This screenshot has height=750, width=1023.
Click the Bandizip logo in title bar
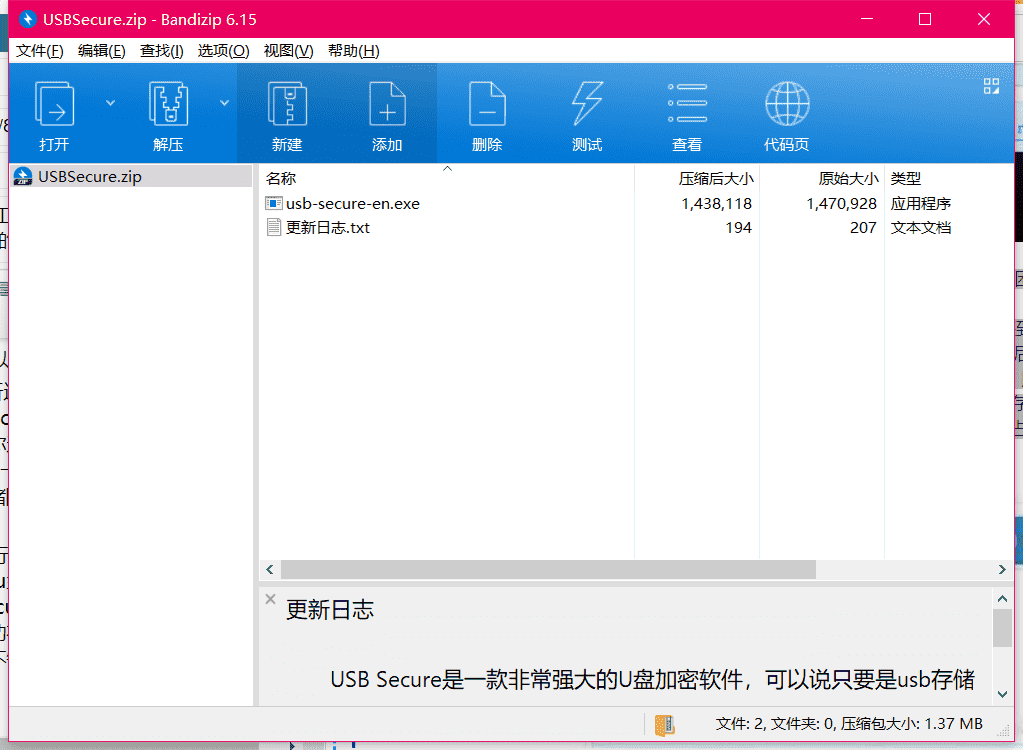click(27, 19)
